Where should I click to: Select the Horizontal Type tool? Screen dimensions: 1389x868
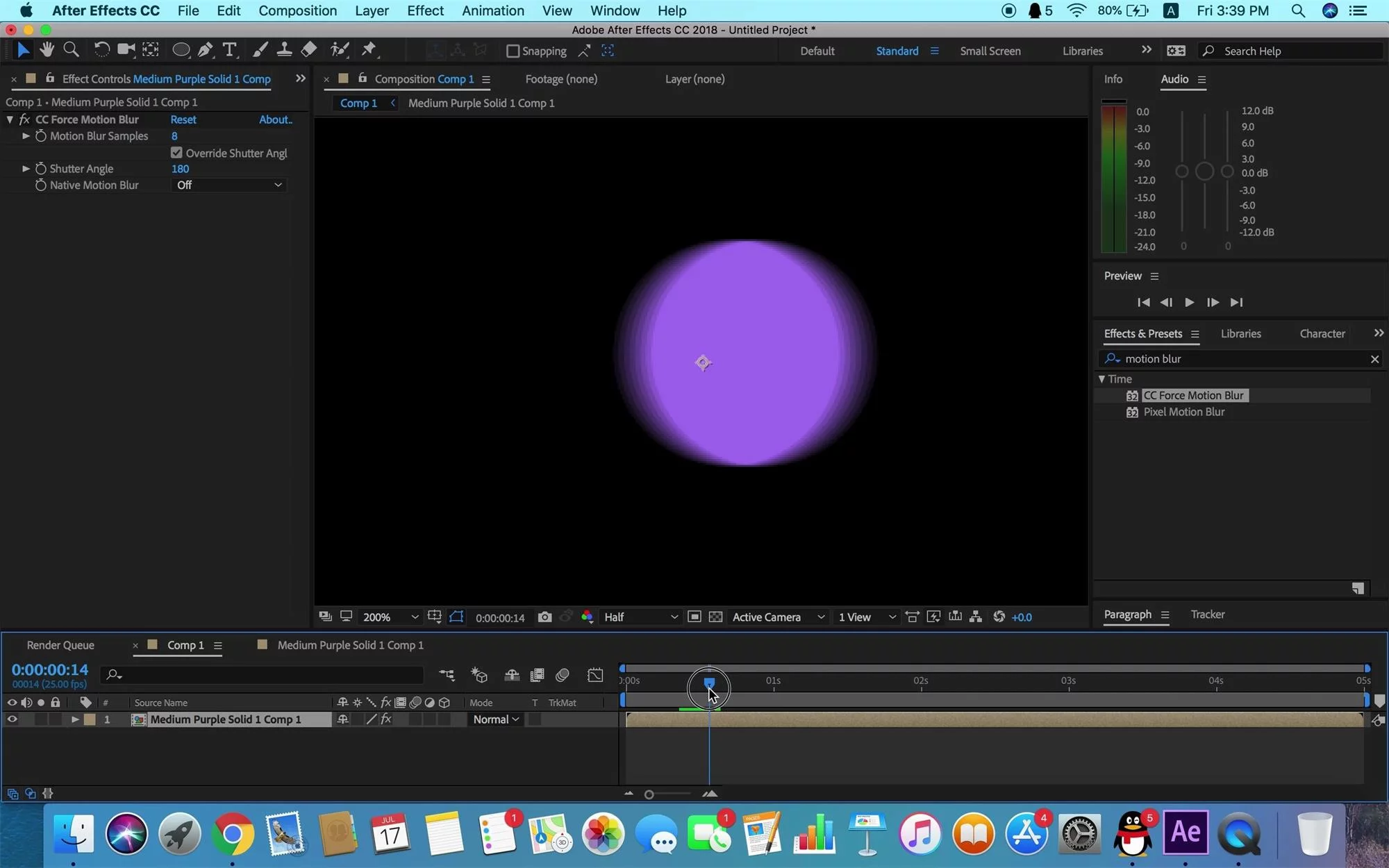coord(229,49)
